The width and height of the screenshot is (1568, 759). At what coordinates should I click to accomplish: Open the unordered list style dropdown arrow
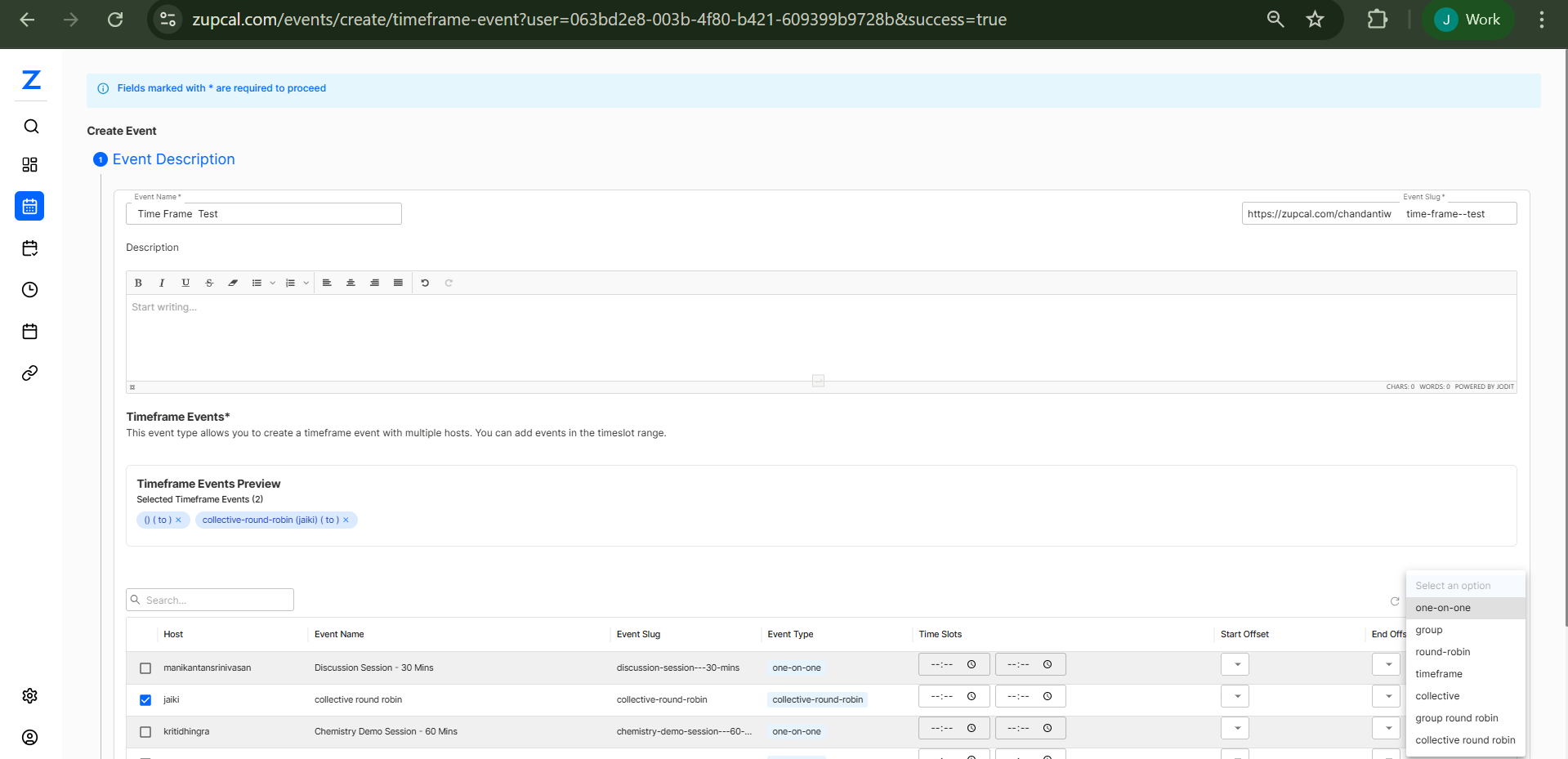tap(273, 283)
